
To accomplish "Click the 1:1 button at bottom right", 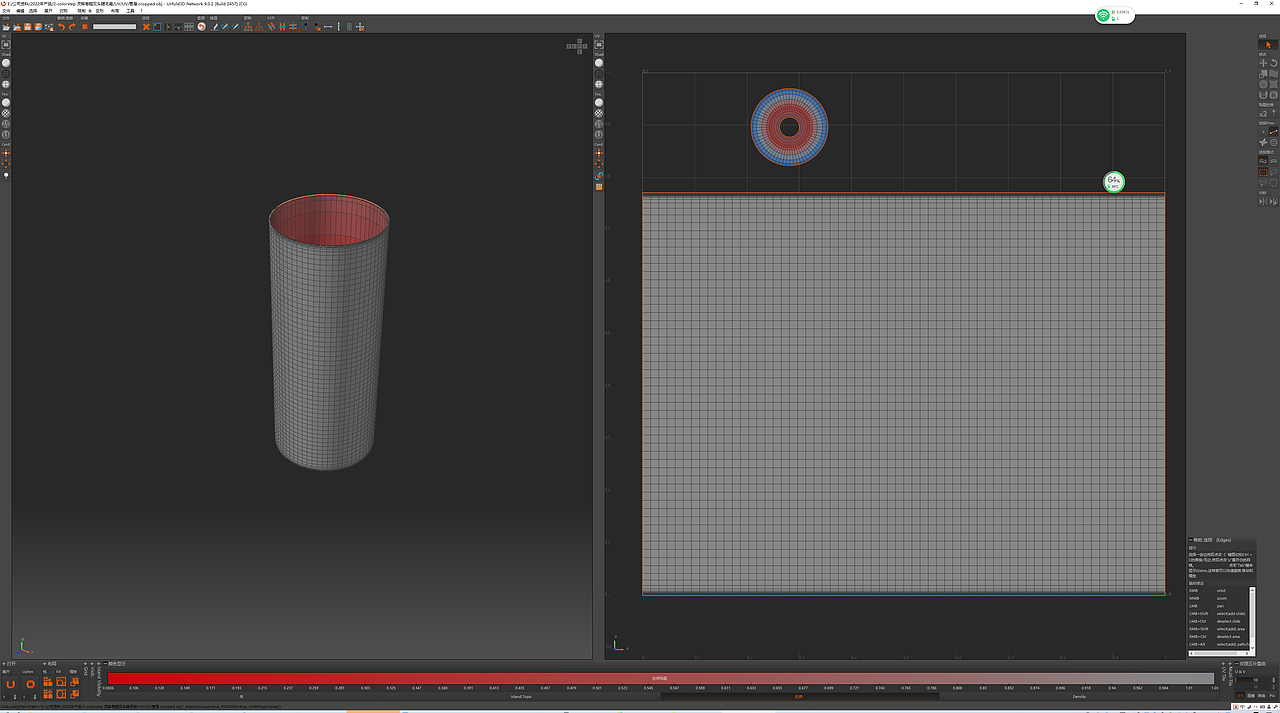I will [1240, 696].
